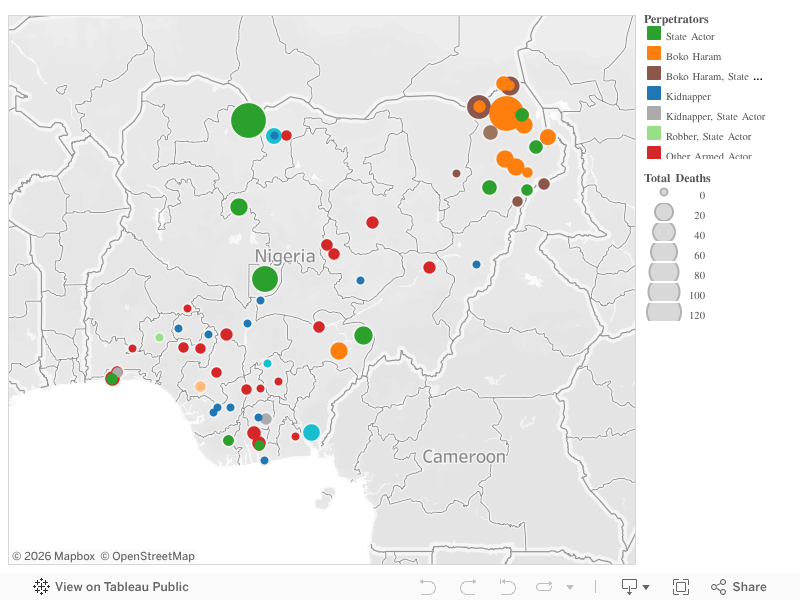Undo the last action on the viz
The height and width of the screenshot is (600, 800).
[428, 587]
